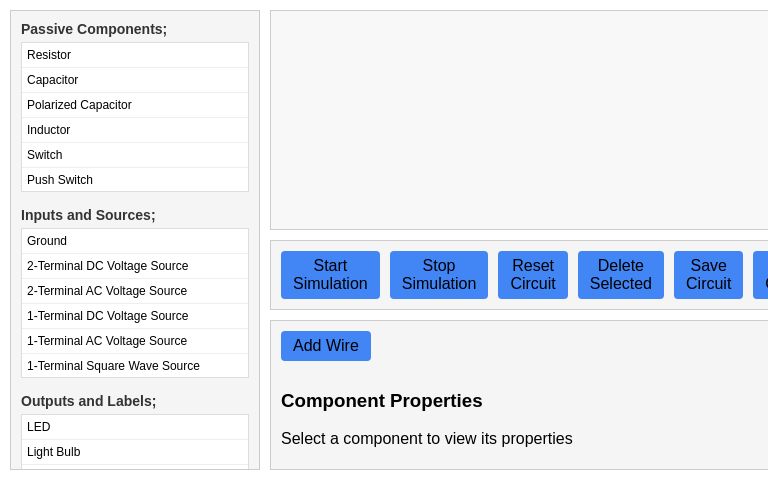Select the Light Bulb output
768x480 pixels.
point(135,452)
